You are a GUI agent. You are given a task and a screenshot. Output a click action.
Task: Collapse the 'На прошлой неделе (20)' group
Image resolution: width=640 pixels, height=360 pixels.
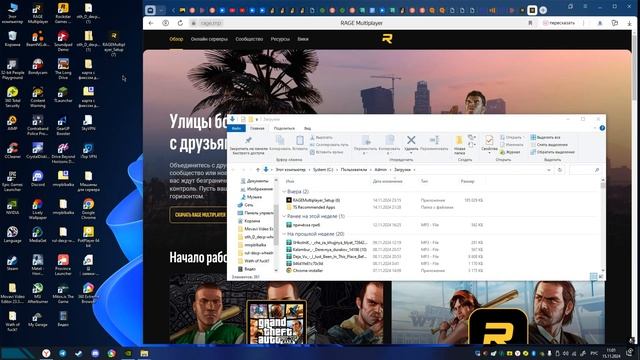click(x=284, y=234)
